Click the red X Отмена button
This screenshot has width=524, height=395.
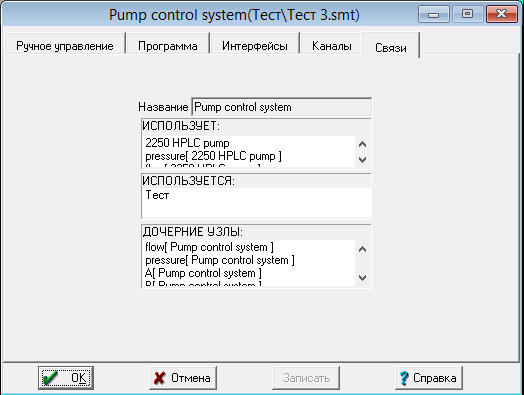tap(183, 378)
